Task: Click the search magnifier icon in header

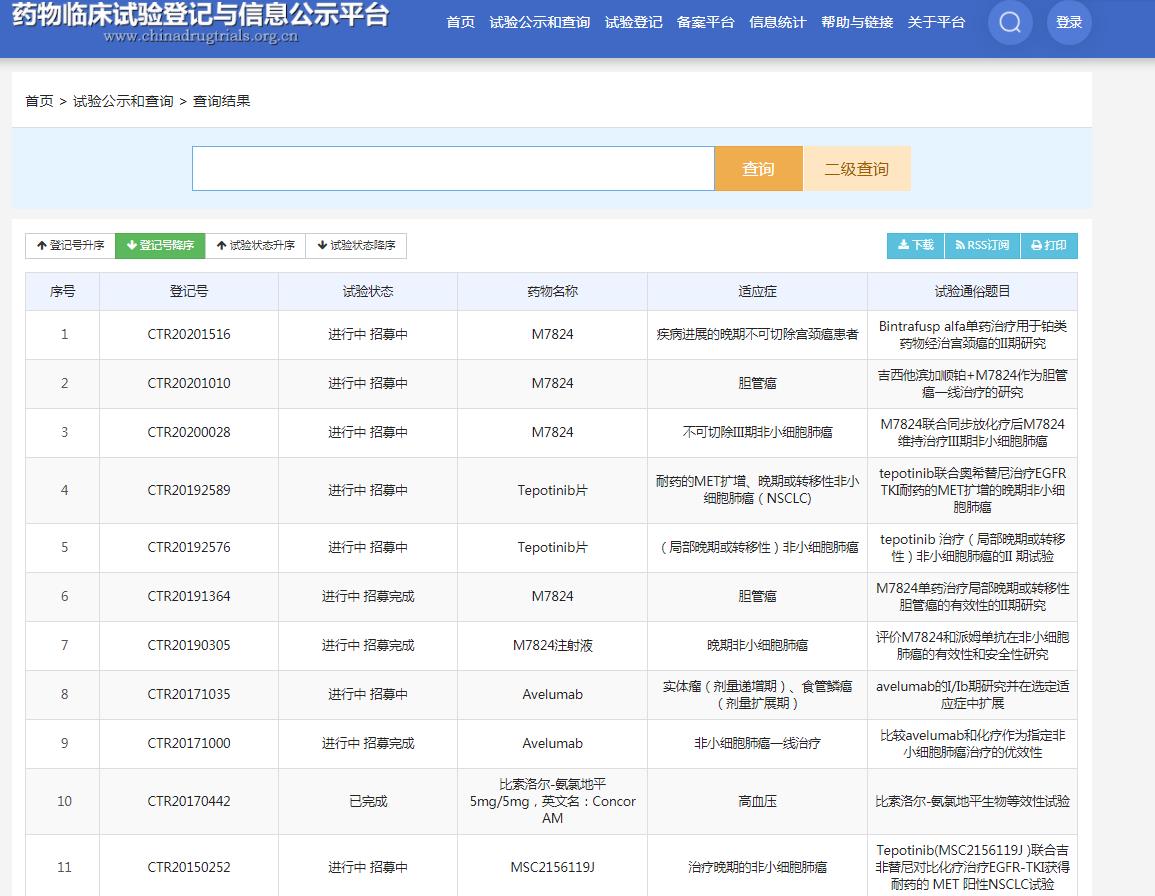Action: point(1010,22)
